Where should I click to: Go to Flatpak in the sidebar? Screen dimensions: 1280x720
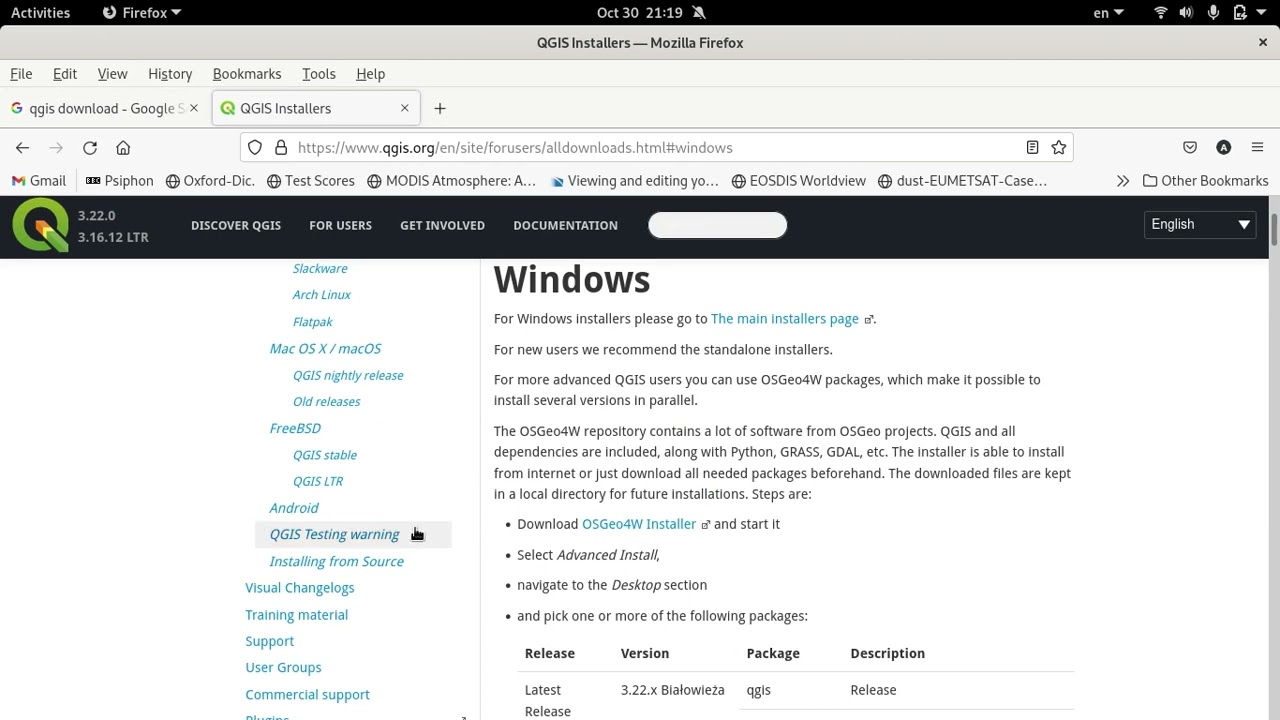click(x=313, y=322)
